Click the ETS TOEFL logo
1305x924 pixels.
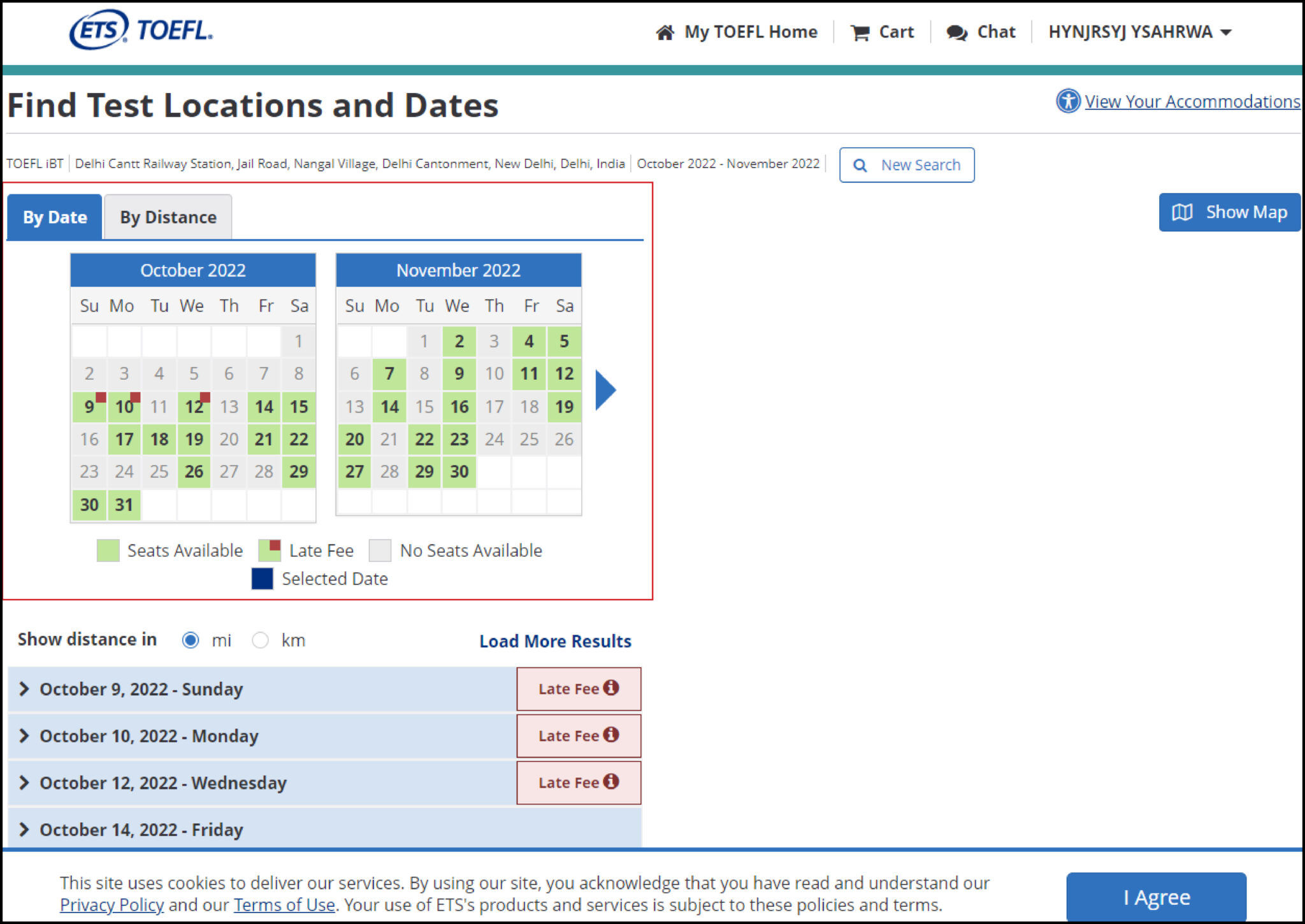coord(141,30)
